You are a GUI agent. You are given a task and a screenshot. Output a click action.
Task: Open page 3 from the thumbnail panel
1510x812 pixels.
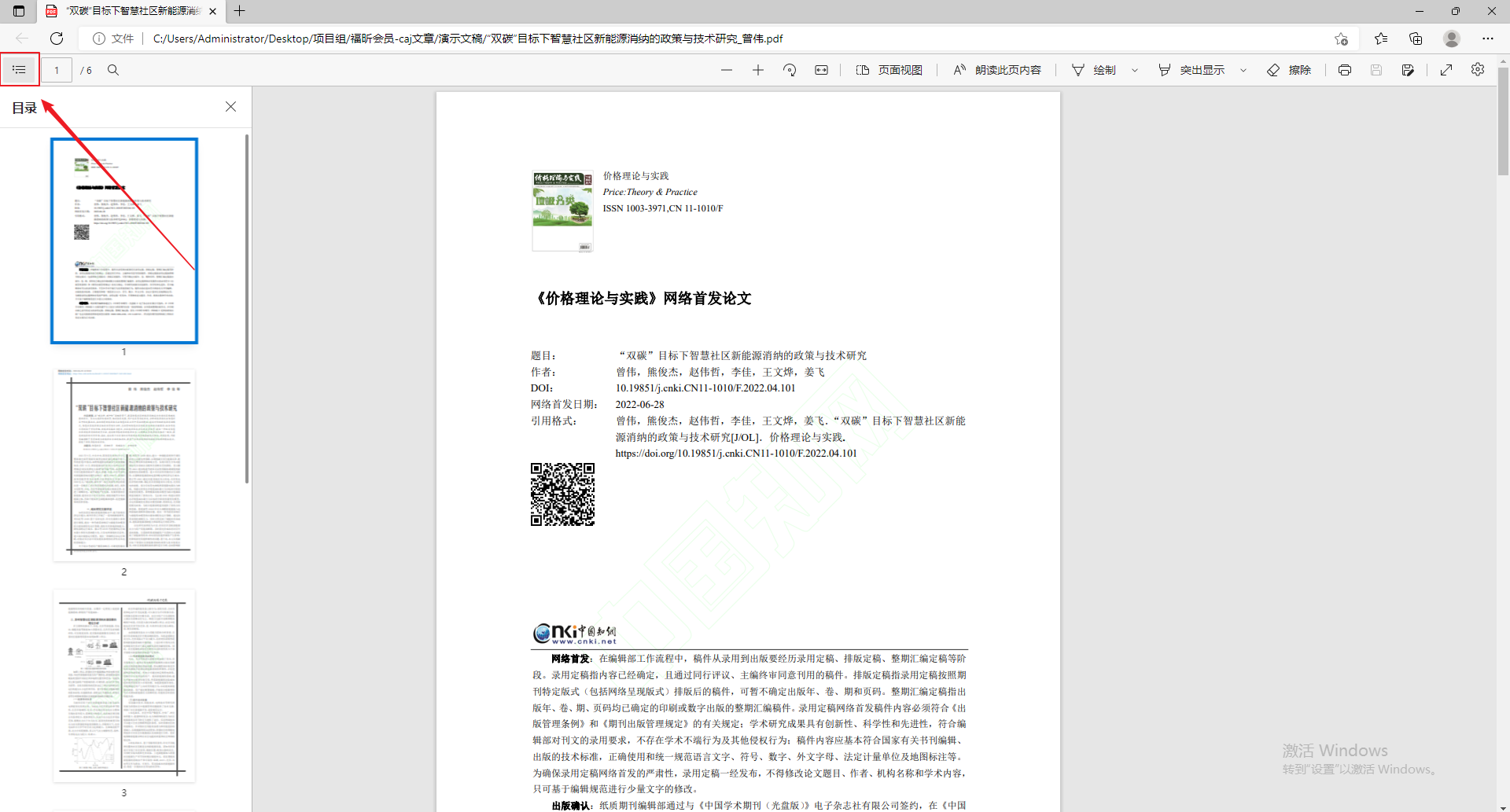point(123,685)
